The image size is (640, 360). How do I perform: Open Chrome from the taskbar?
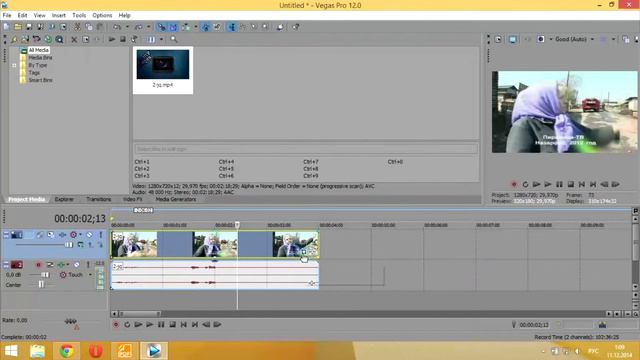pos(67,351)
